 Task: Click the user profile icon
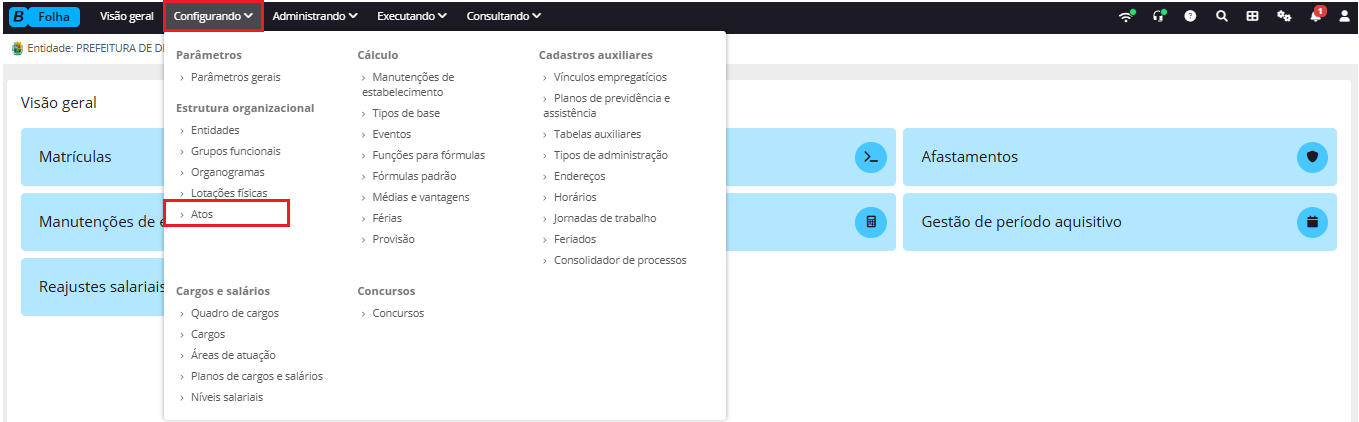coord(1344,16)
